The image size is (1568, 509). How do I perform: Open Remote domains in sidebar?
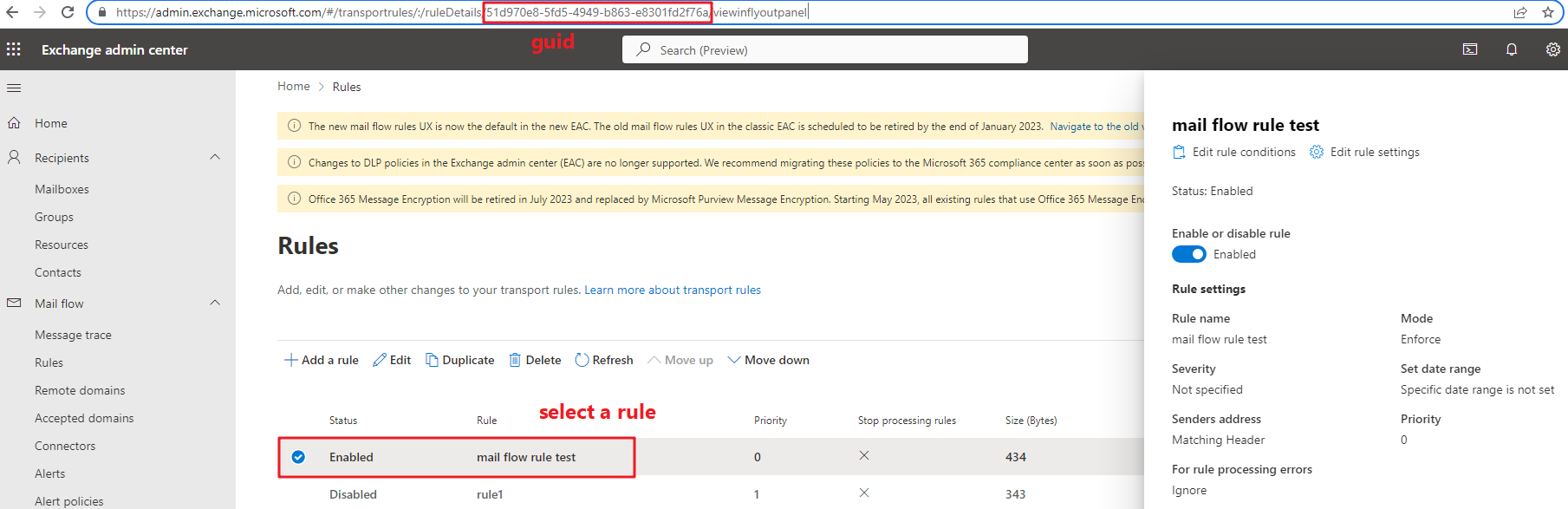pyautogui.click(x=80, y=390)
